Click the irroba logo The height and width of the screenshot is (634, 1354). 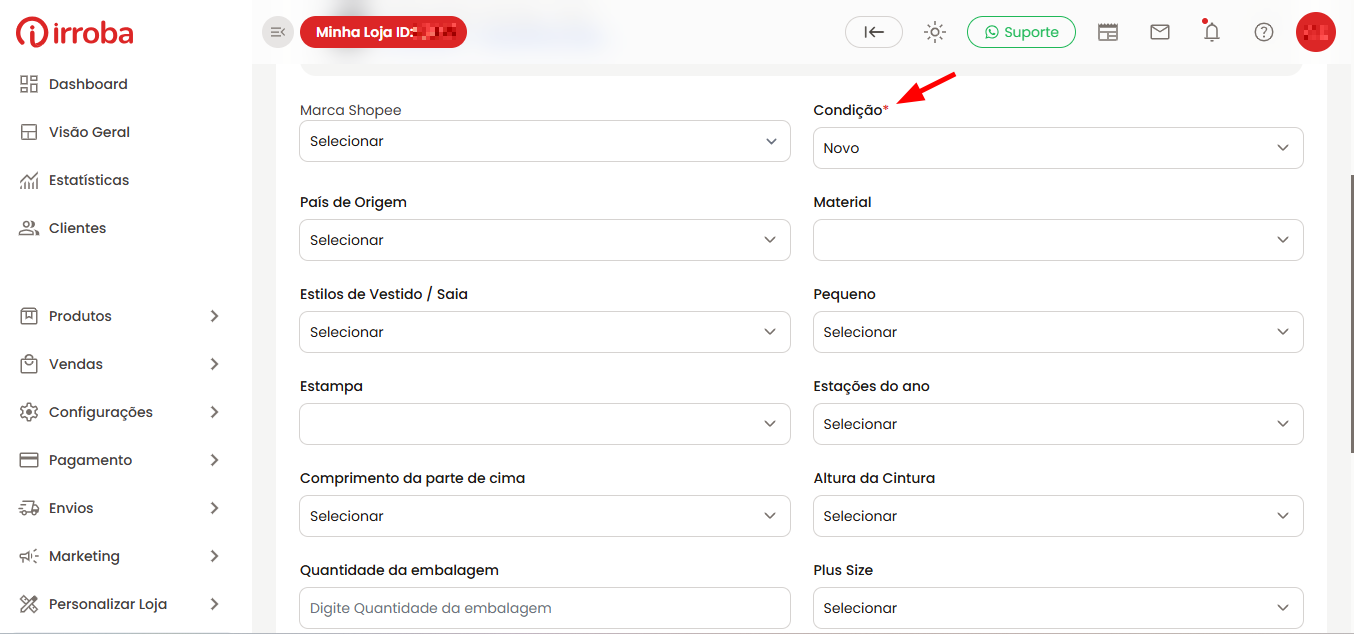pyautogui.click(x=75, y=32)
